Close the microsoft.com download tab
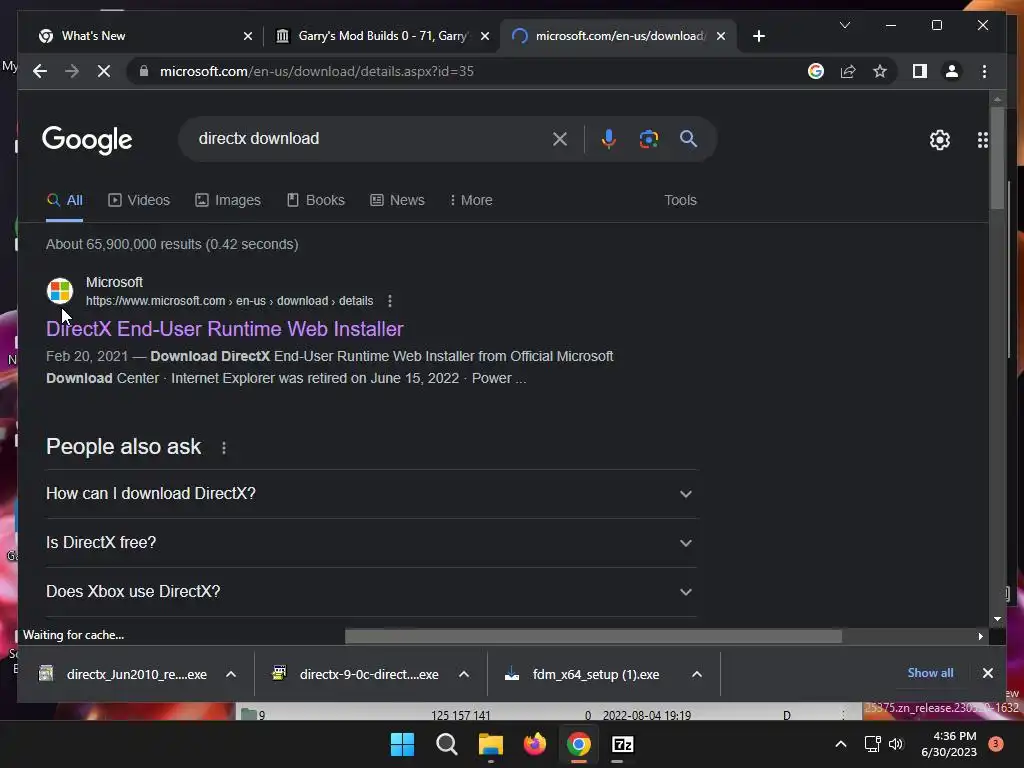 pyautogui.click(x=721, y=36)
